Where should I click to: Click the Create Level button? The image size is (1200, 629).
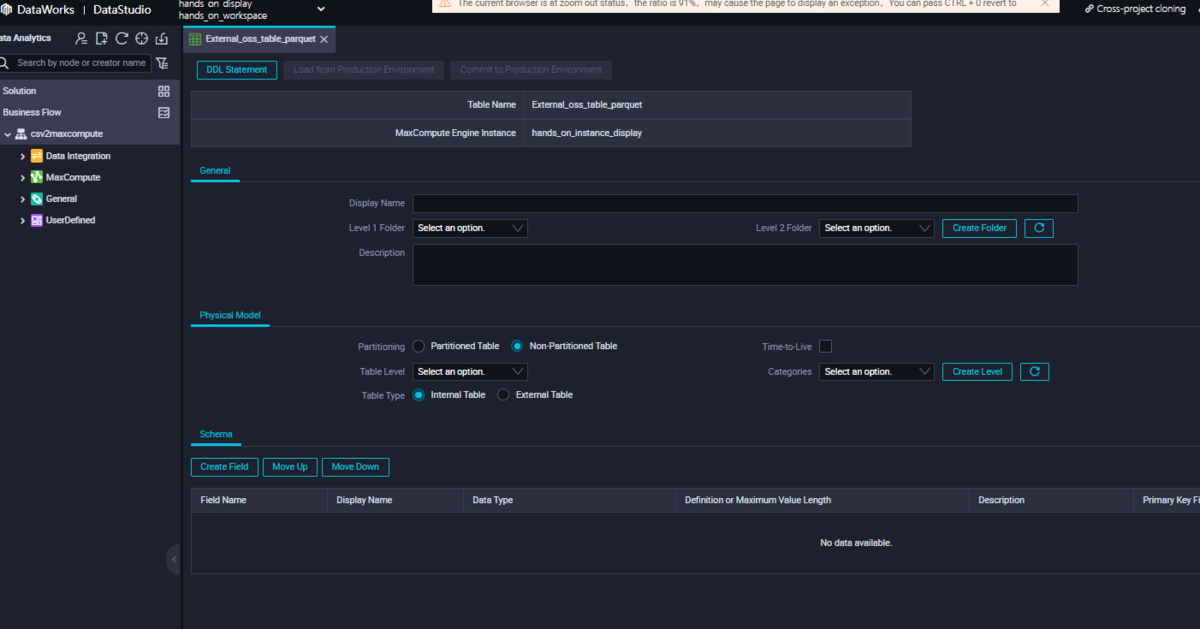pos(977,371)
